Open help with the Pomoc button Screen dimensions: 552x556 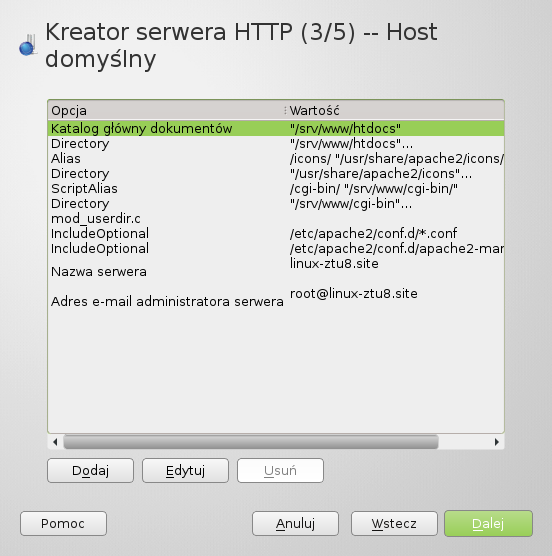click(63, 523)
